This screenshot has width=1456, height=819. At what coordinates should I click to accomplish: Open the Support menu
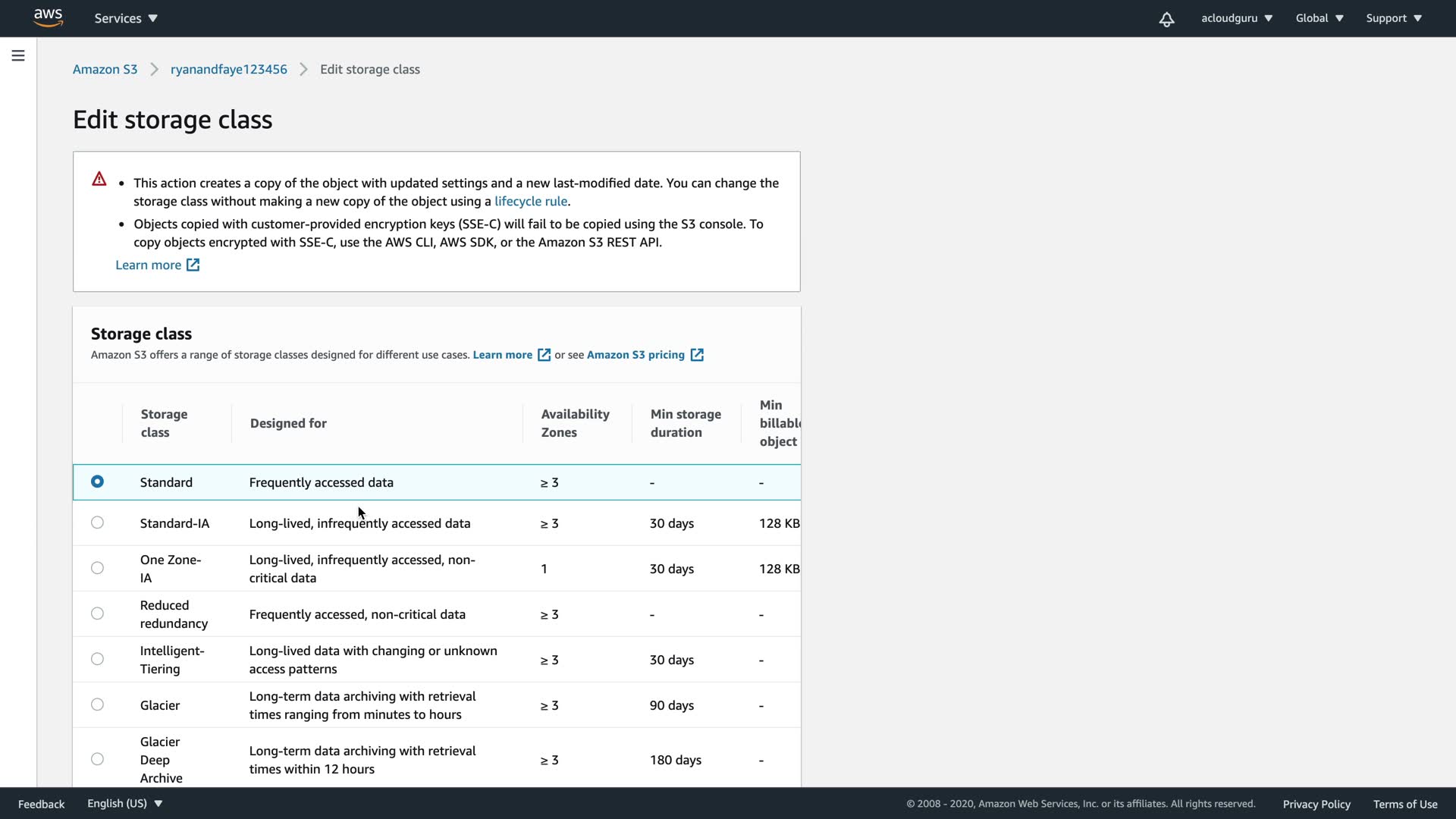click(1393, 18)
